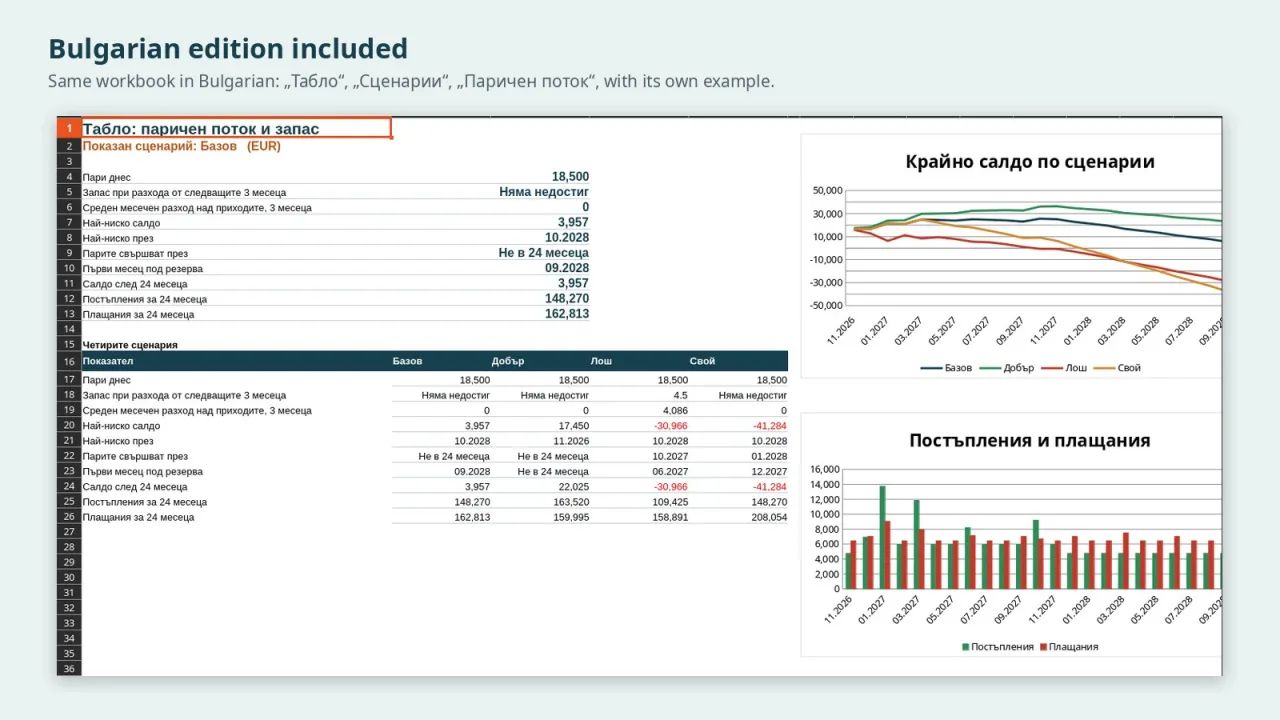The image size is (1280, 720).
Task: Click the "Bulgarian edition included" slide heading
Action: tap(228, 48)
